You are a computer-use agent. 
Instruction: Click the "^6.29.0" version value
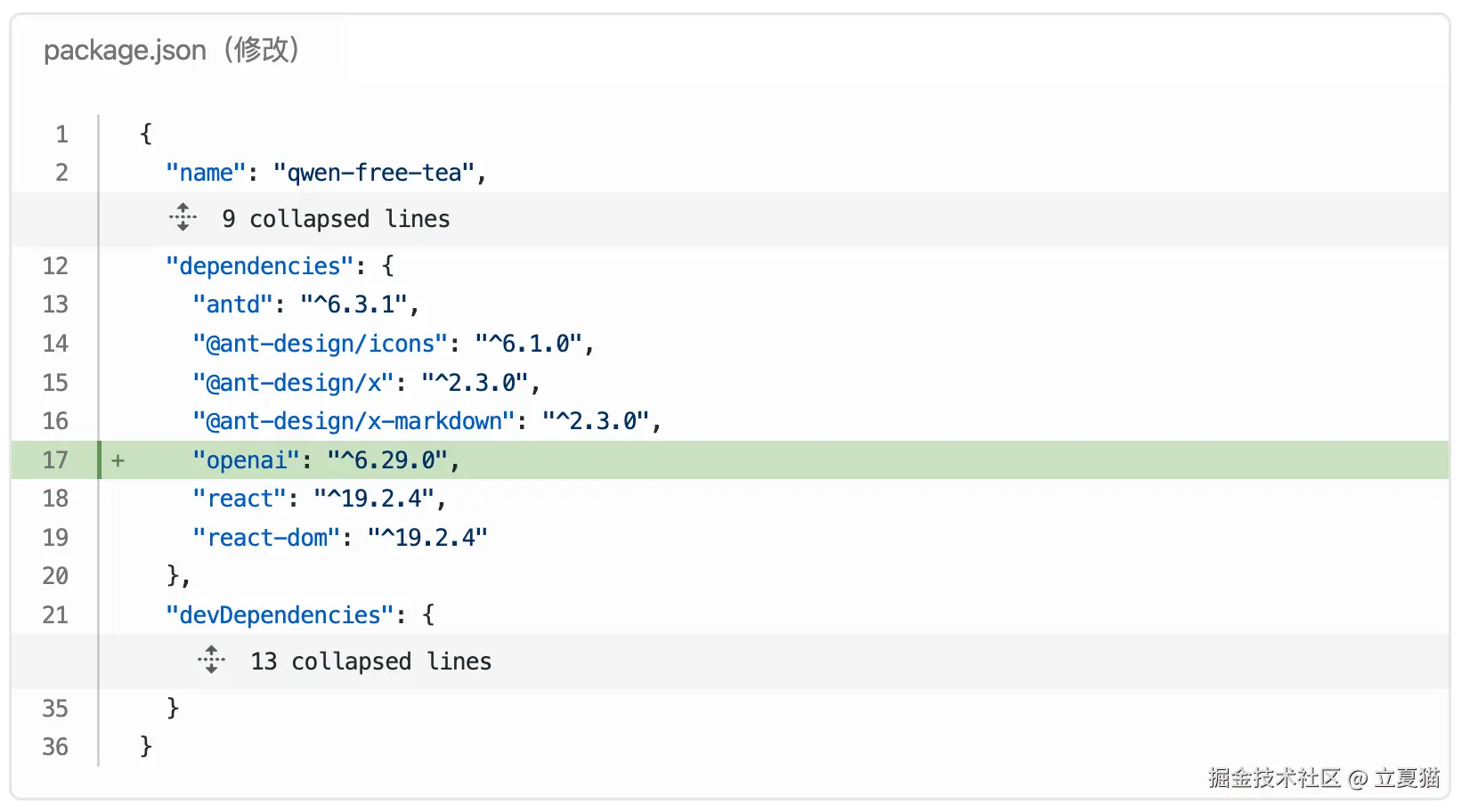coord(387,460)
